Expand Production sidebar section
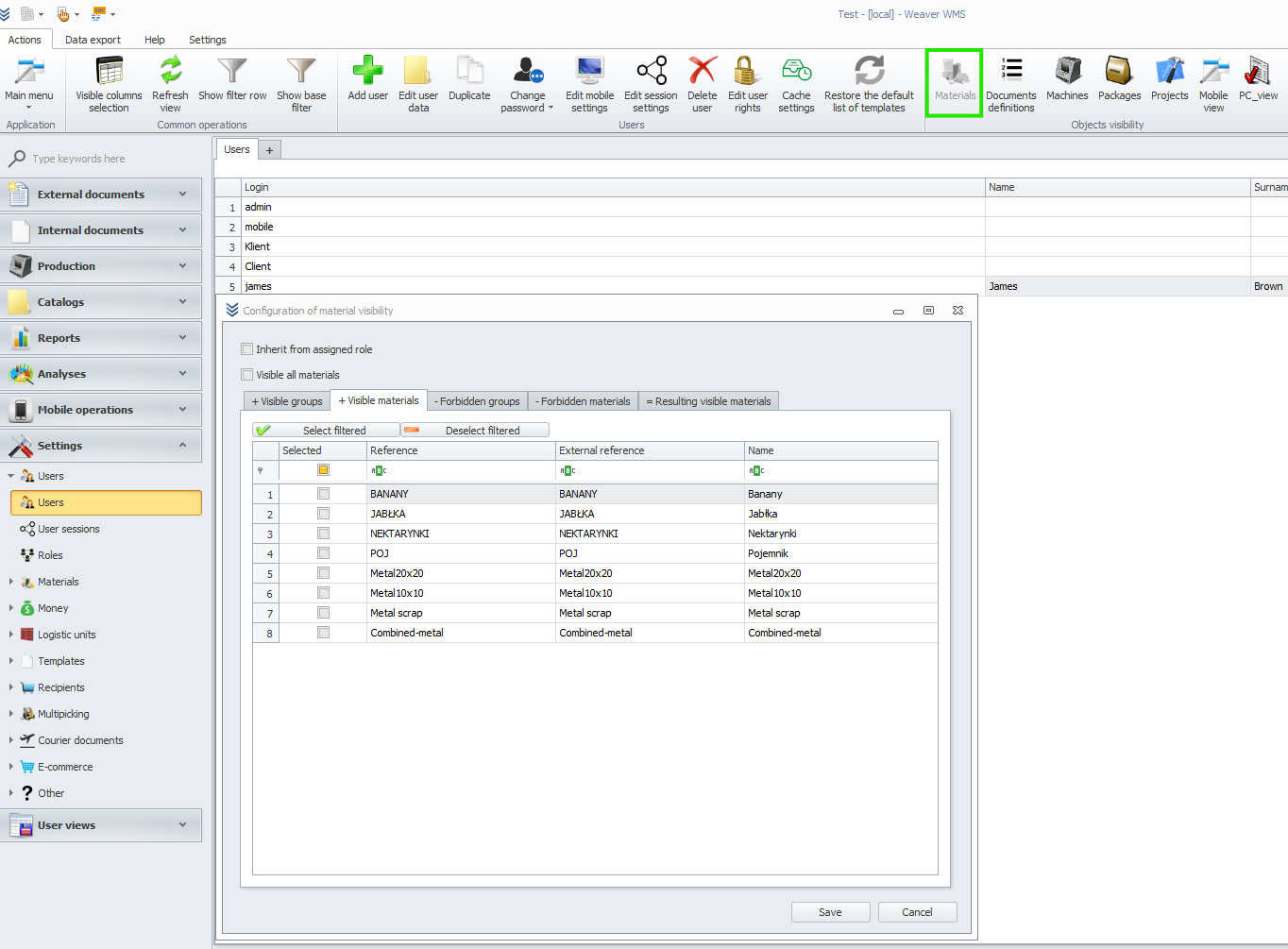Screen dimensions: 1288x949 pos(101,266)
